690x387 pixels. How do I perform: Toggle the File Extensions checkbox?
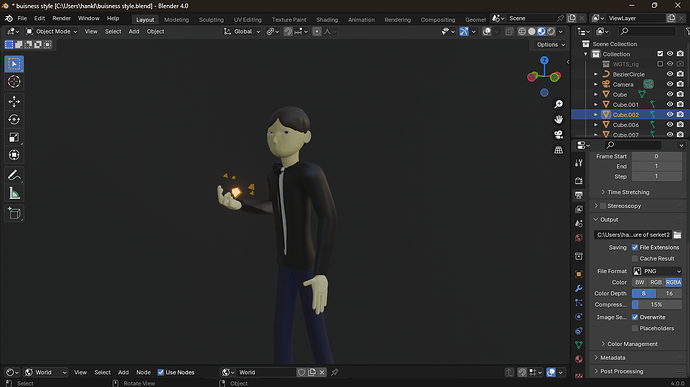click(x=635, y=247)
